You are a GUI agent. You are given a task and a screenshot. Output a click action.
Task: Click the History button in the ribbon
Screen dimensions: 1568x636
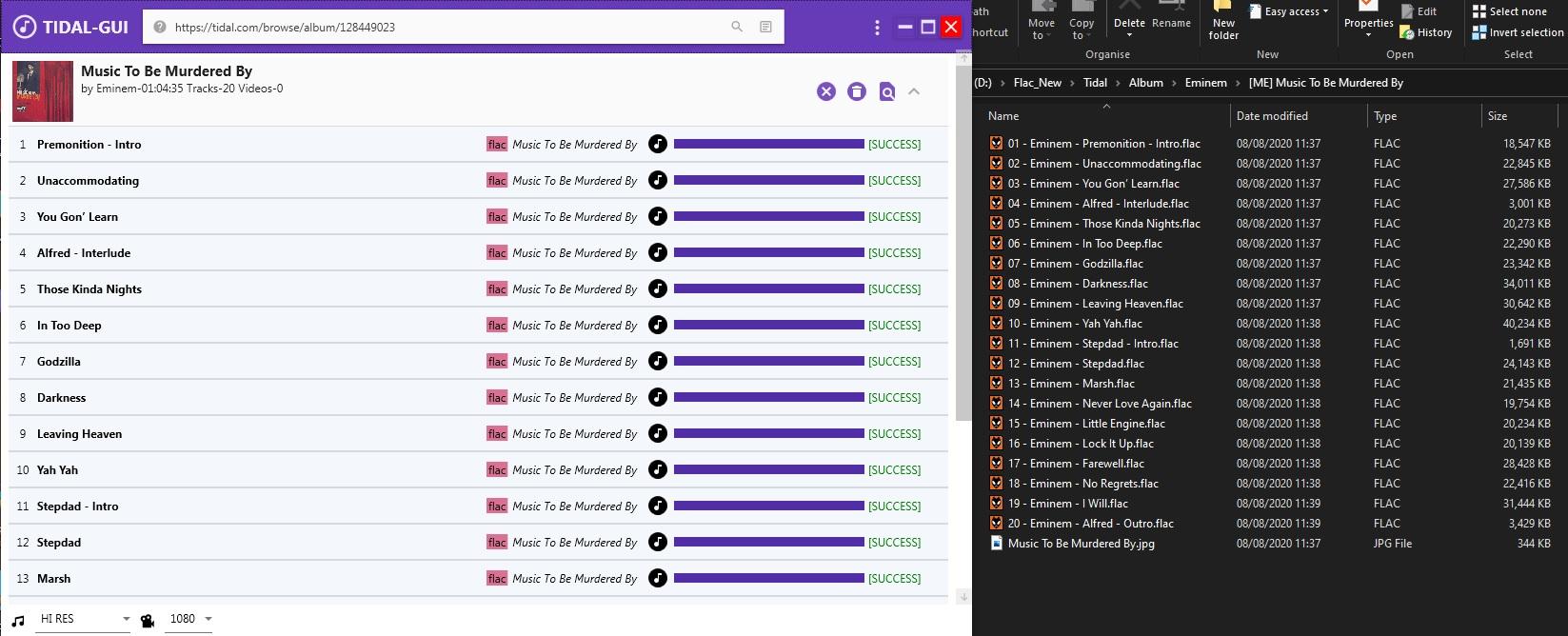(x=1426, y=32)
